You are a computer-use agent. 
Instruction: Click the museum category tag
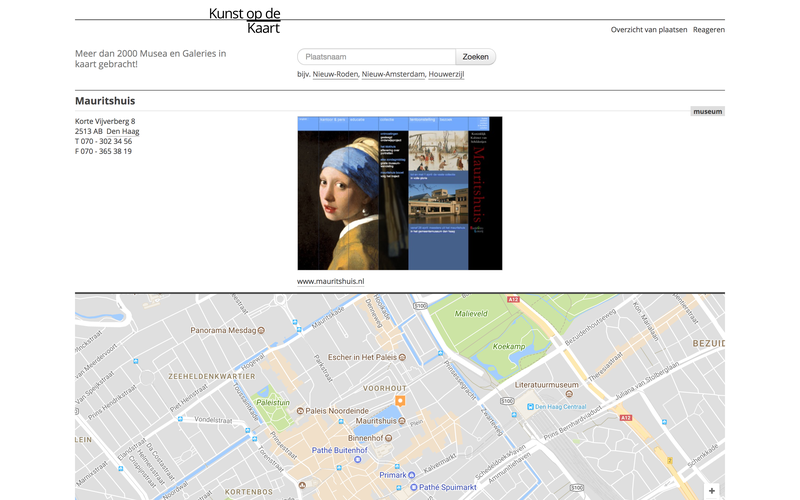[708, 111]
